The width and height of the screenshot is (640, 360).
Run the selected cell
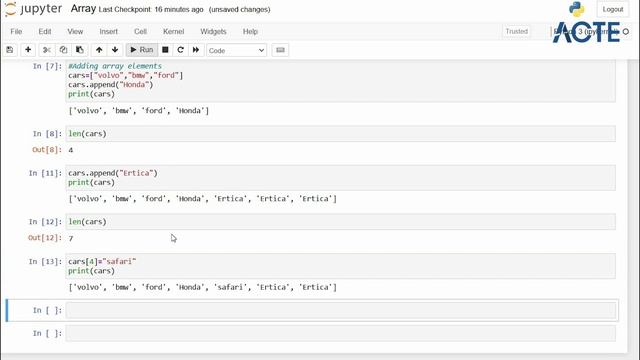(142, 50)
